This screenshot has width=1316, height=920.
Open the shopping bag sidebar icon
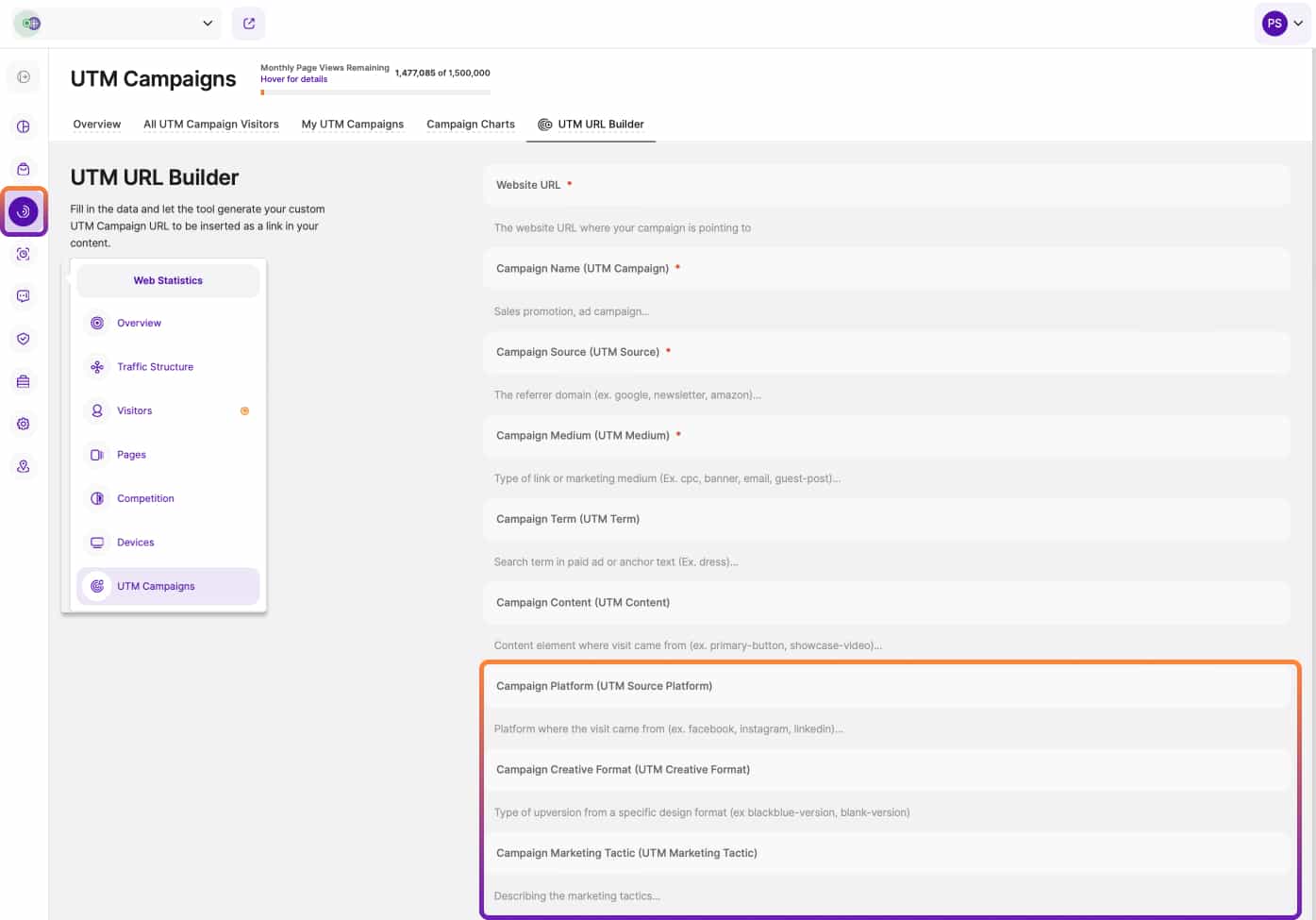tap(24, 169)
